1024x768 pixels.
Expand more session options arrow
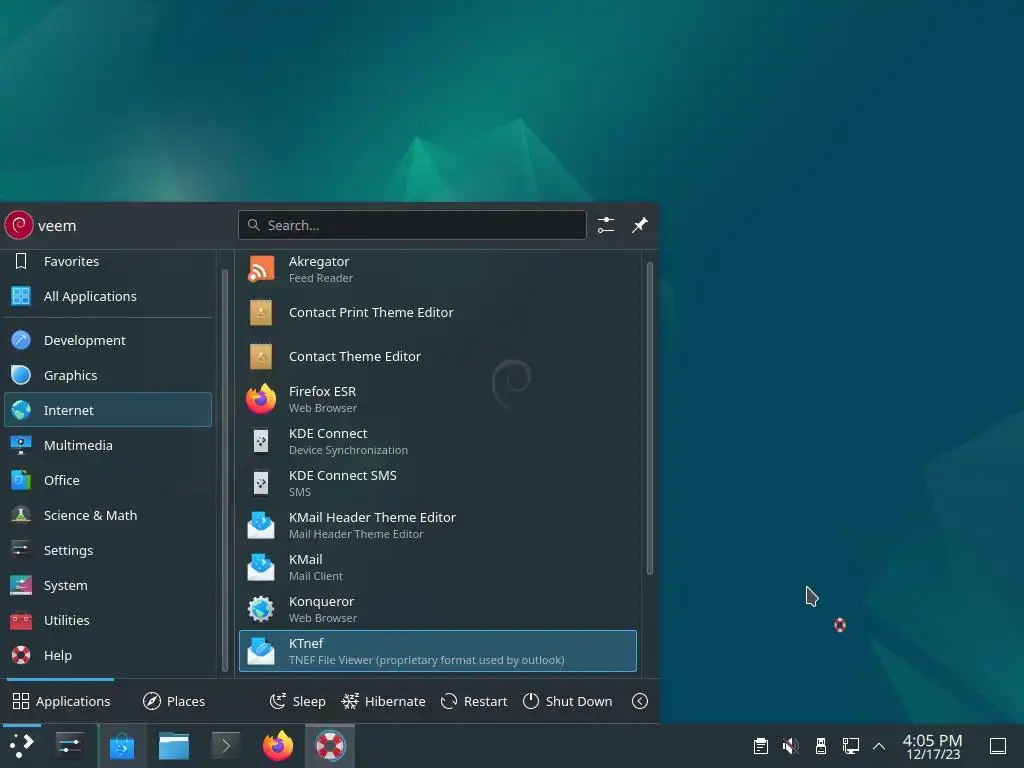tap(640, 701)
